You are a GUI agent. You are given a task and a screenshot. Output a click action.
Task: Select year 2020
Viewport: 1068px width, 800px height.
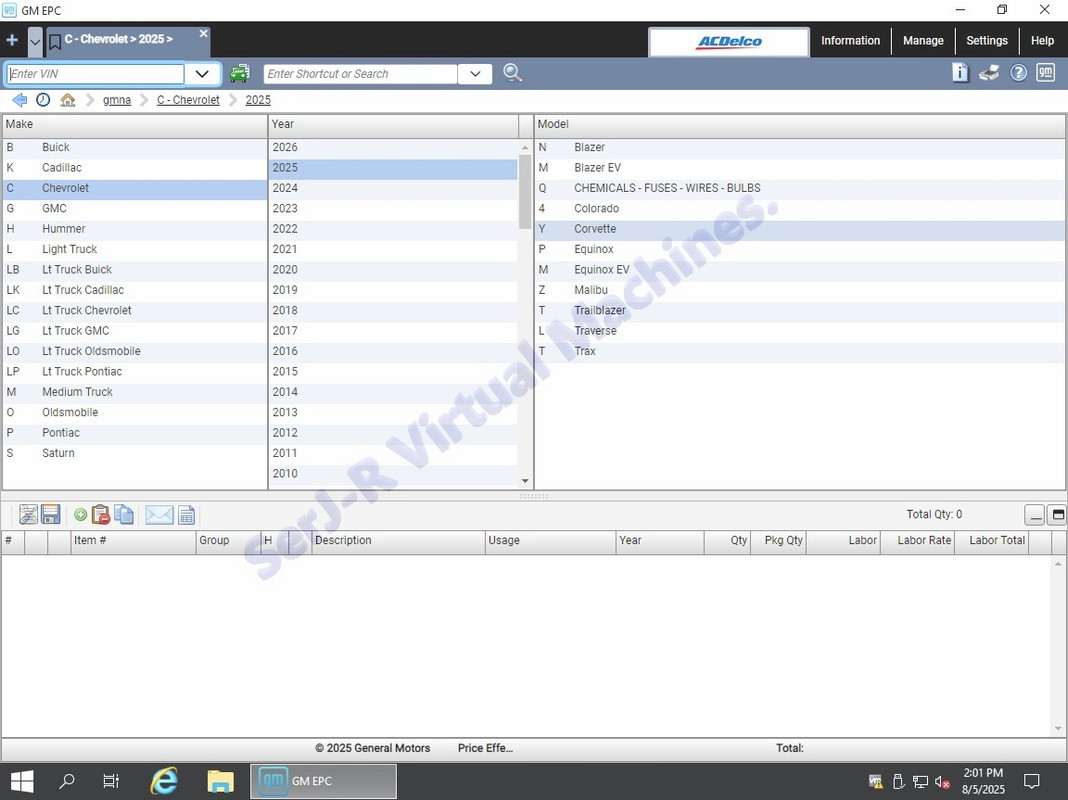(393, 270)
